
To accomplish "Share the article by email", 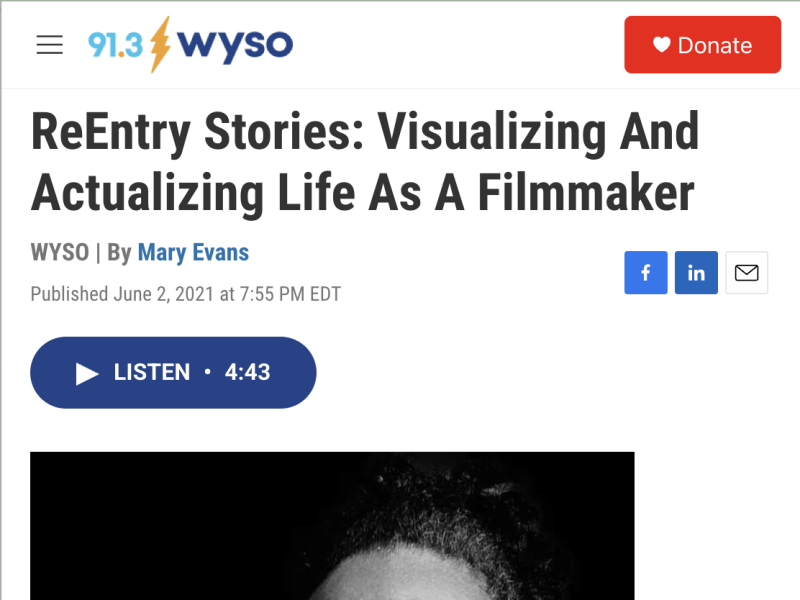I will click(x=746, y=272).
